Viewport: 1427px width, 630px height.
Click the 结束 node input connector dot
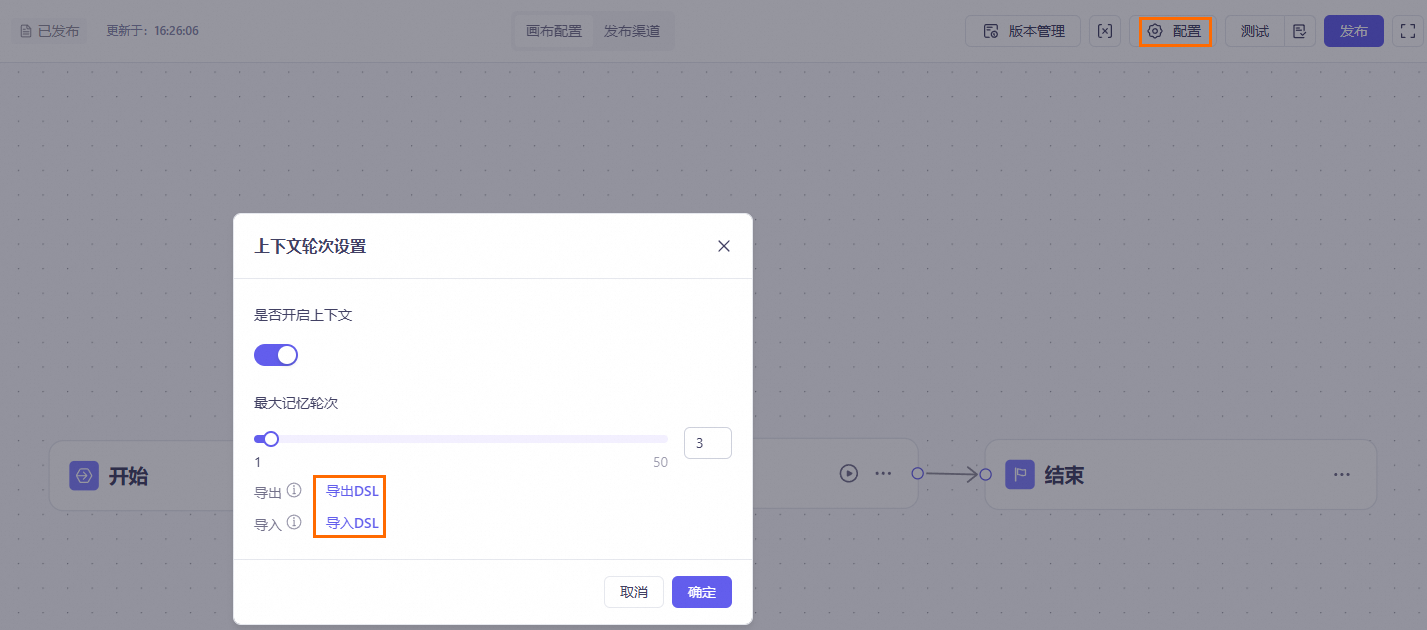point(985,474)
